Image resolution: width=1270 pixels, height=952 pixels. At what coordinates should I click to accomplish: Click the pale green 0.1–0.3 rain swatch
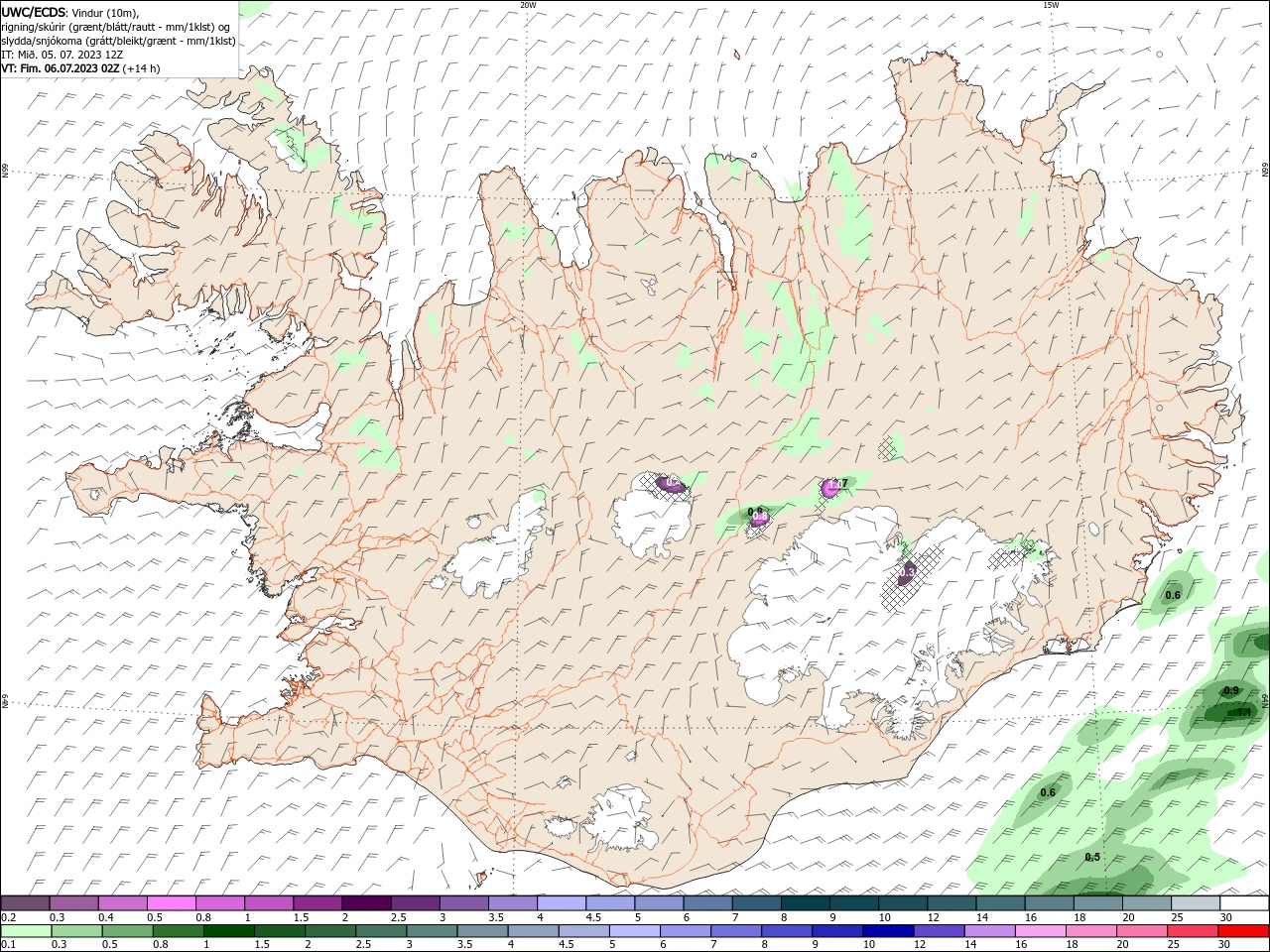26,930
